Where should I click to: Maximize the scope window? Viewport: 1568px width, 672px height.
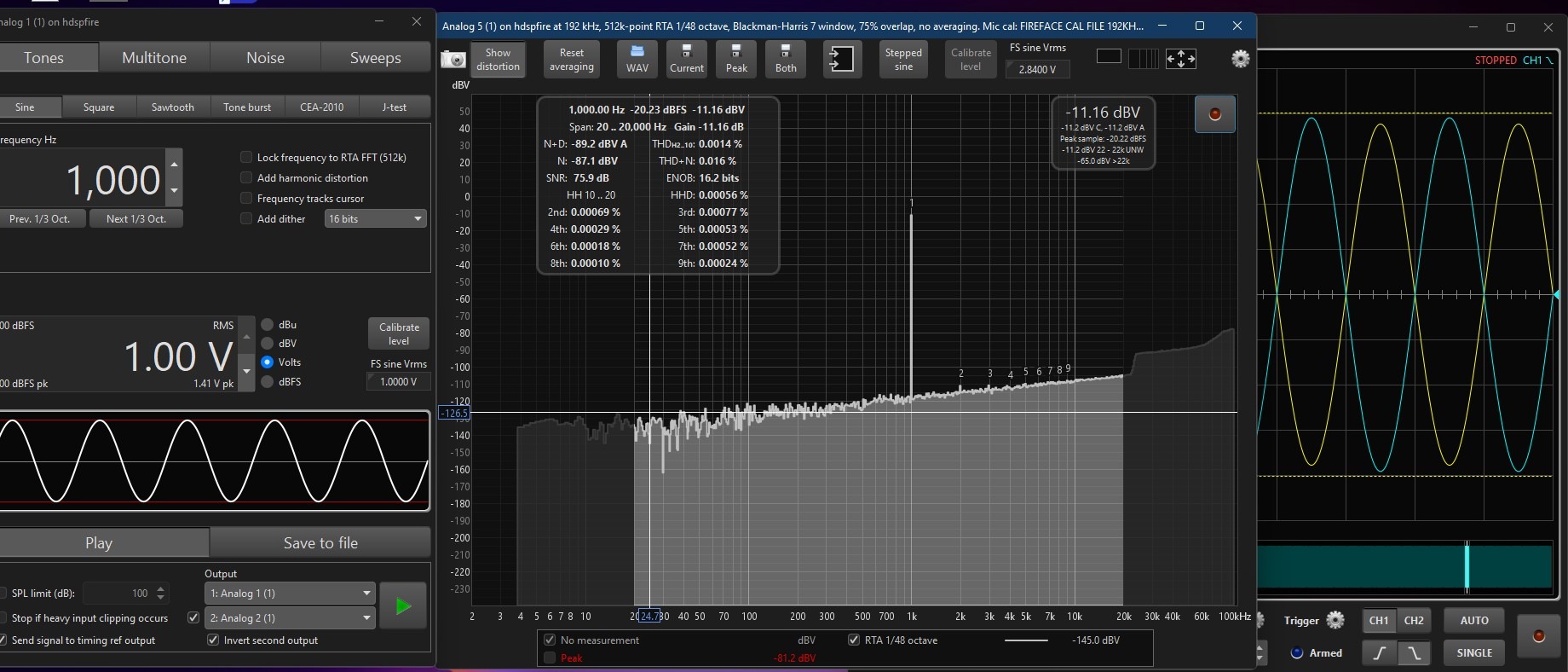pos(1511,27)
